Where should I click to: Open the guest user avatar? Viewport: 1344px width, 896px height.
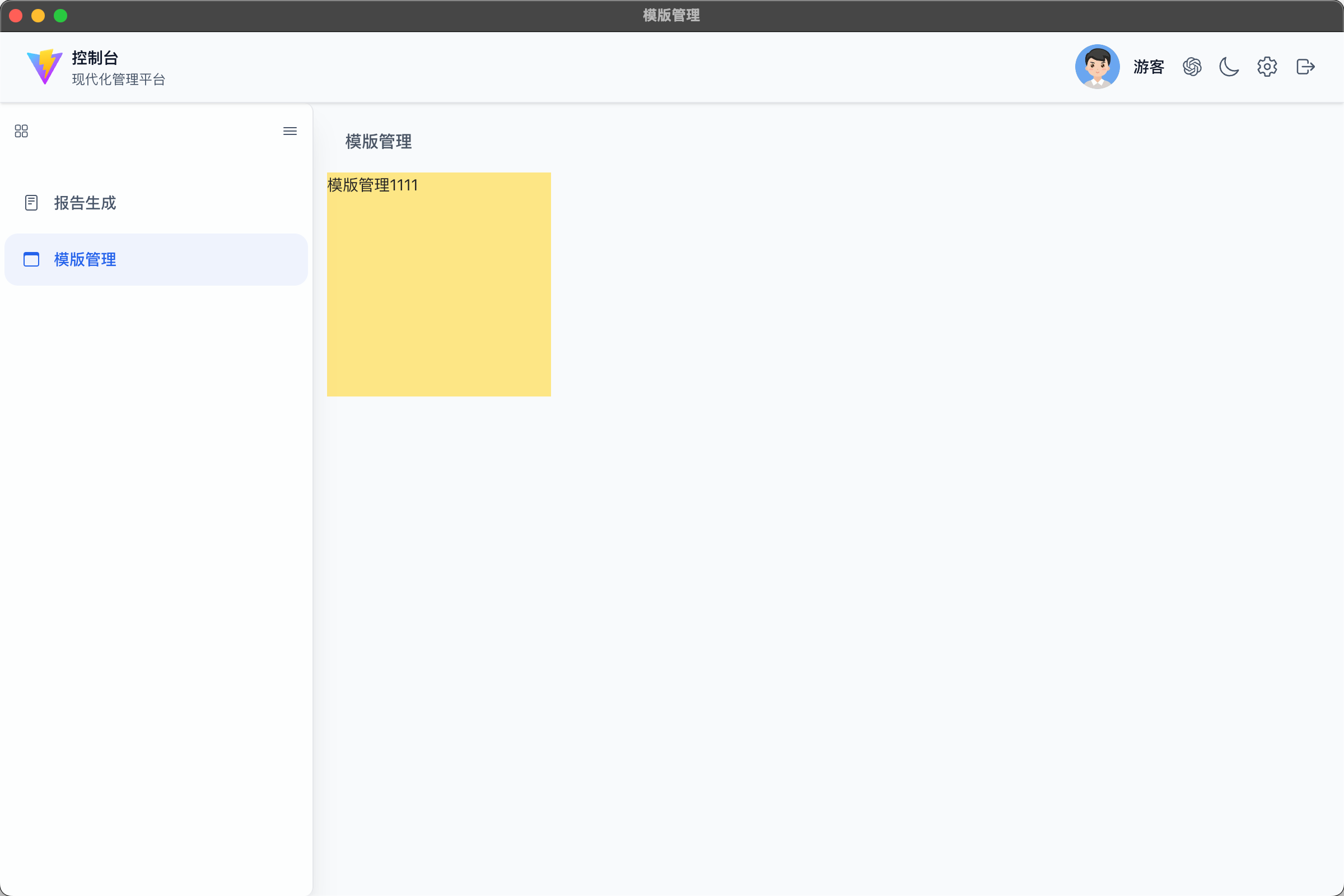(1097, 67)
